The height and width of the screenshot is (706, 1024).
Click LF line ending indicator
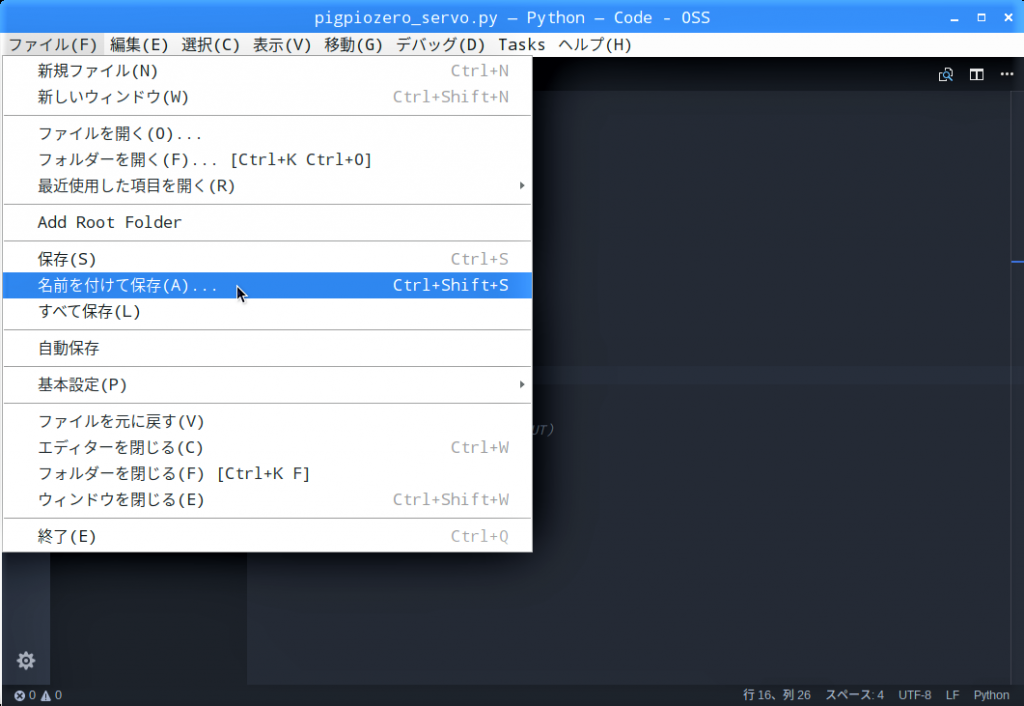952,695
